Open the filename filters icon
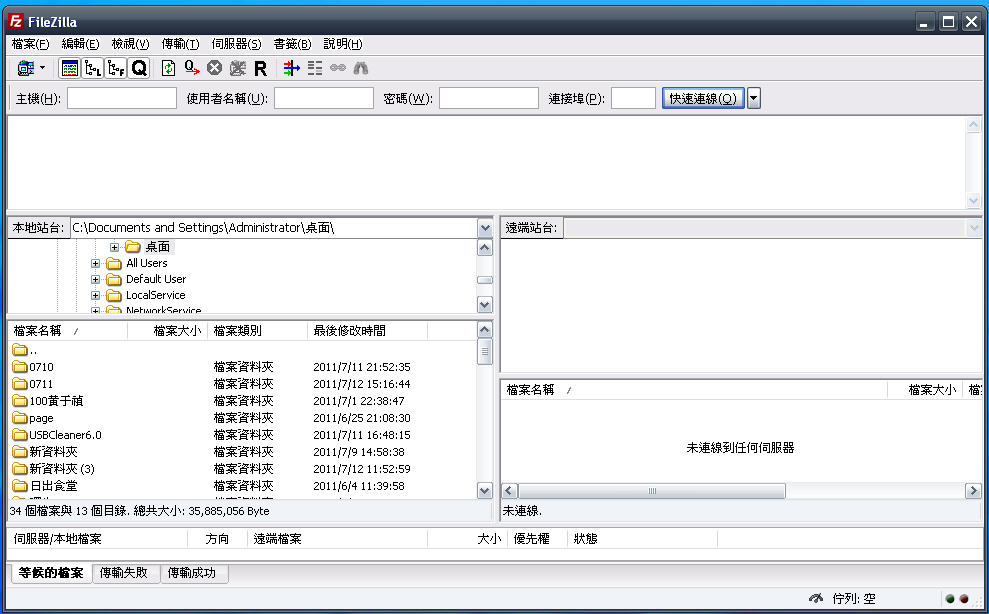 291,68
